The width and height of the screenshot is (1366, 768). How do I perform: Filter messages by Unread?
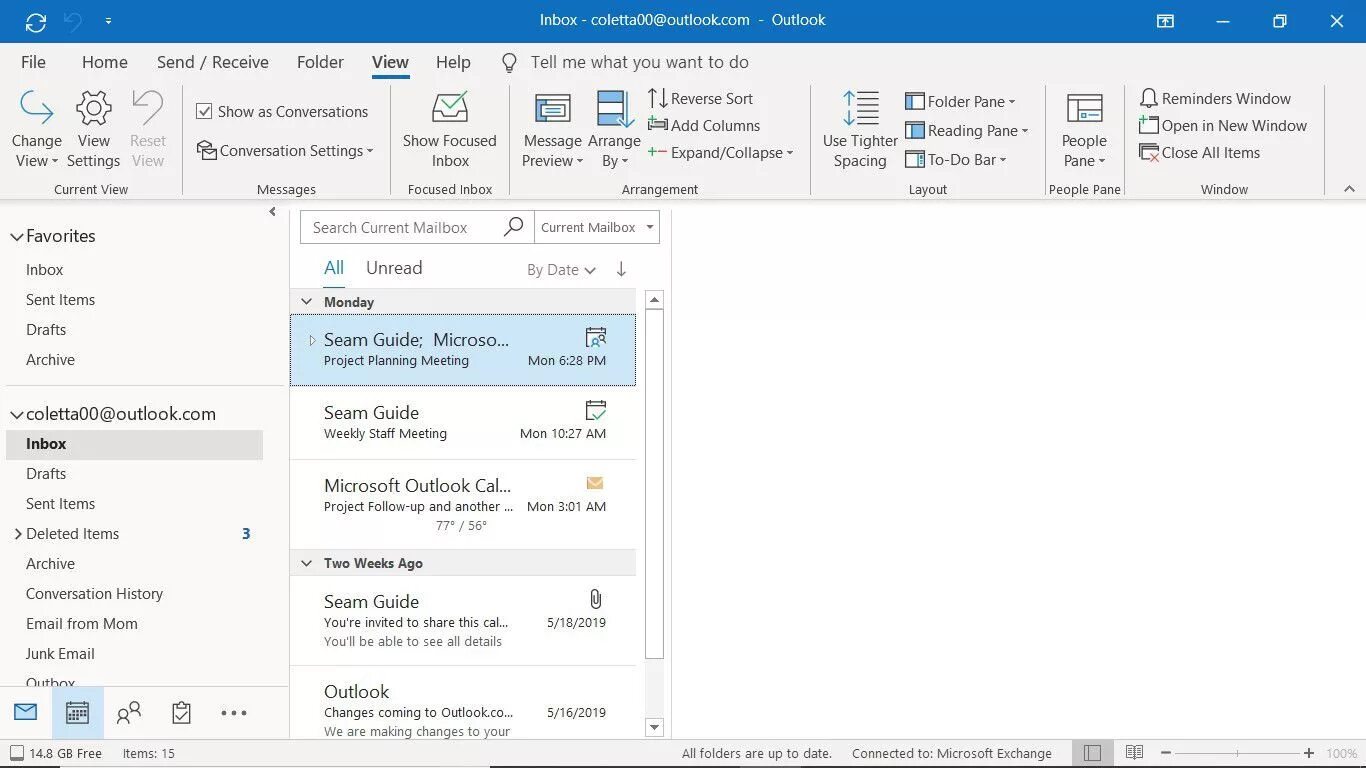pos(394,268)
